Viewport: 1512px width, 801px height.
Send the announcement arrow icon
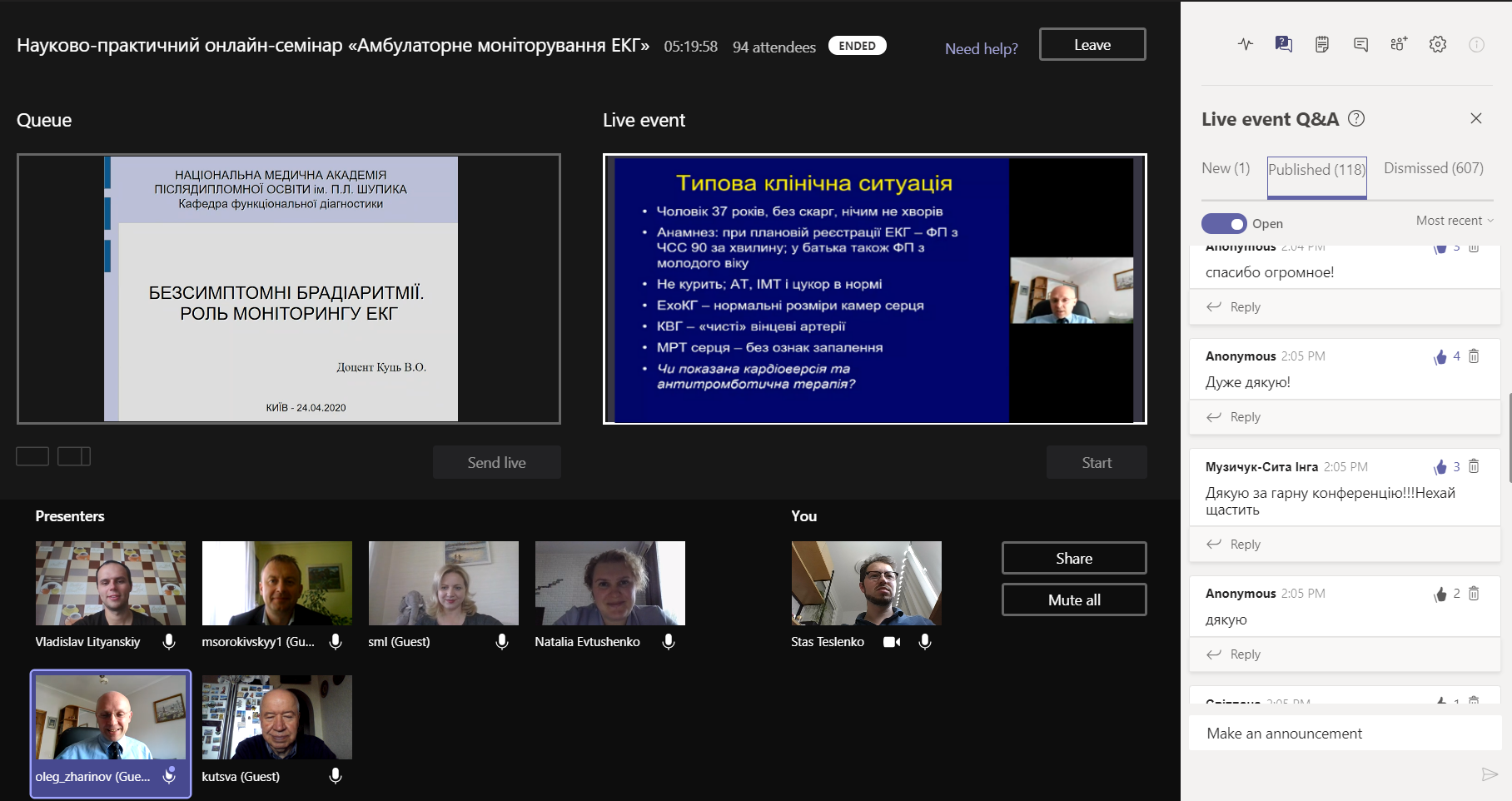tap(1490, 774)
